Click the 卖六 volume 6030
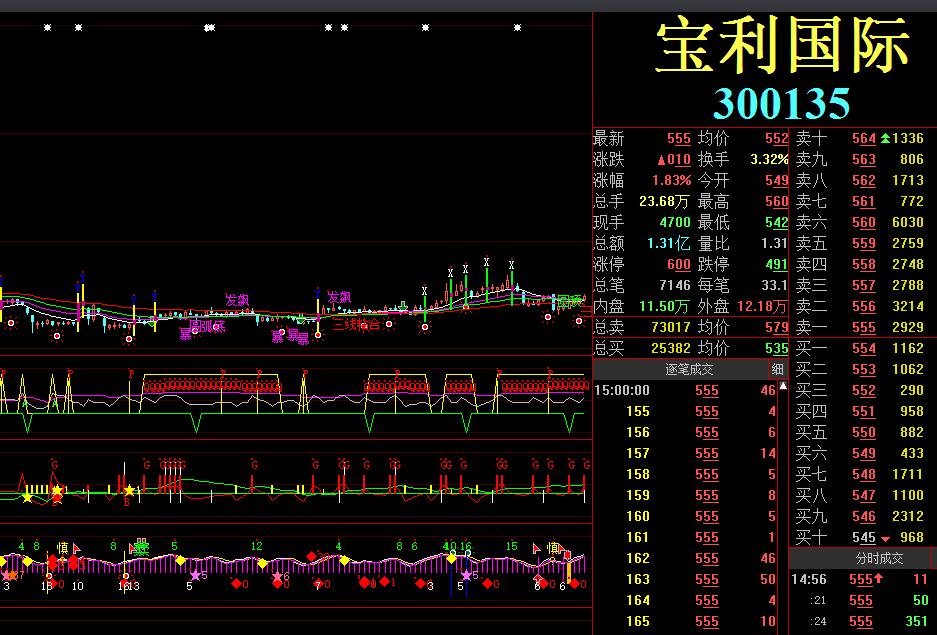This screenshot has height=635, width=937. pos(908,222)
